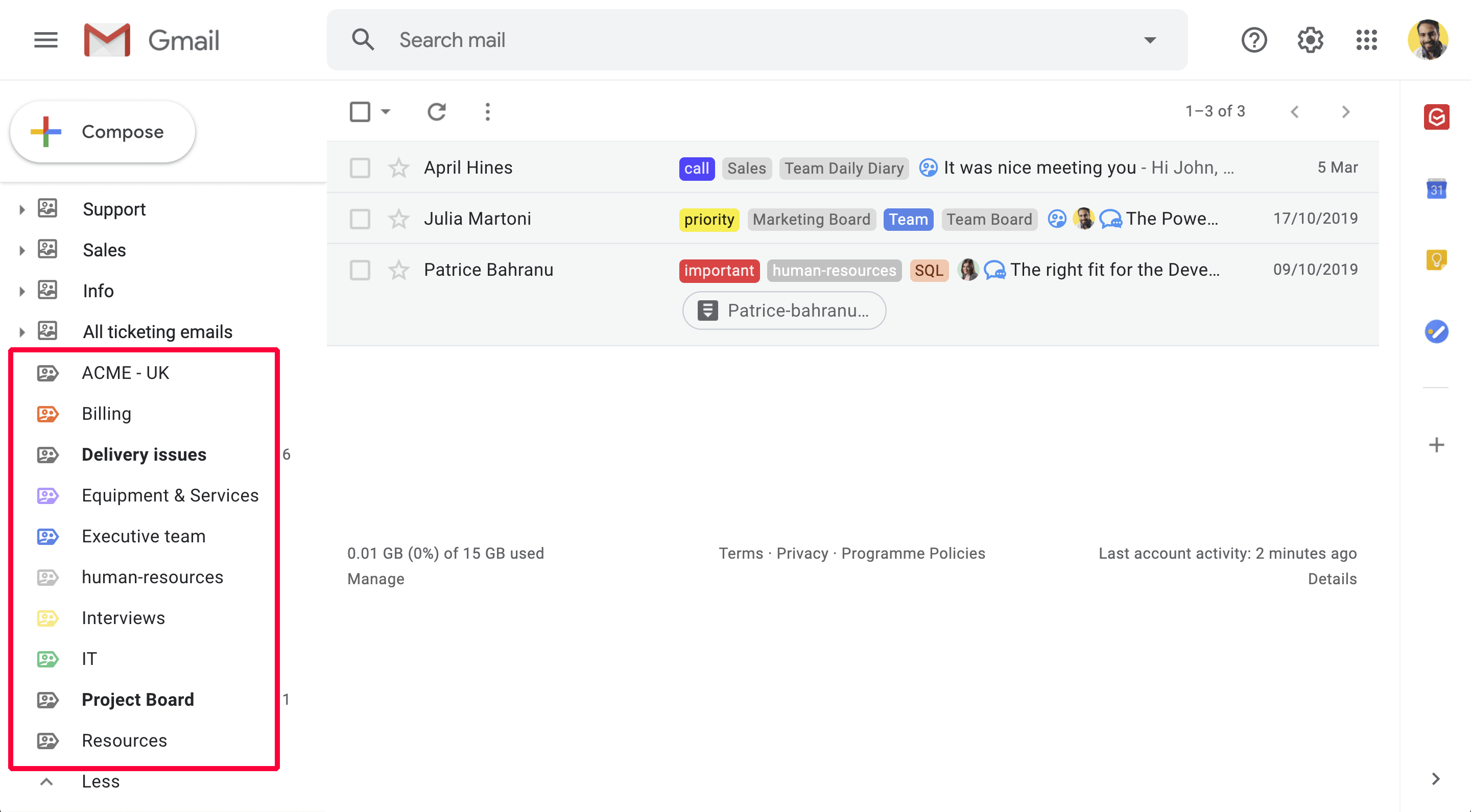
Task: Open the search options dropdown arrow
Action: click(x=1150, y=40)
